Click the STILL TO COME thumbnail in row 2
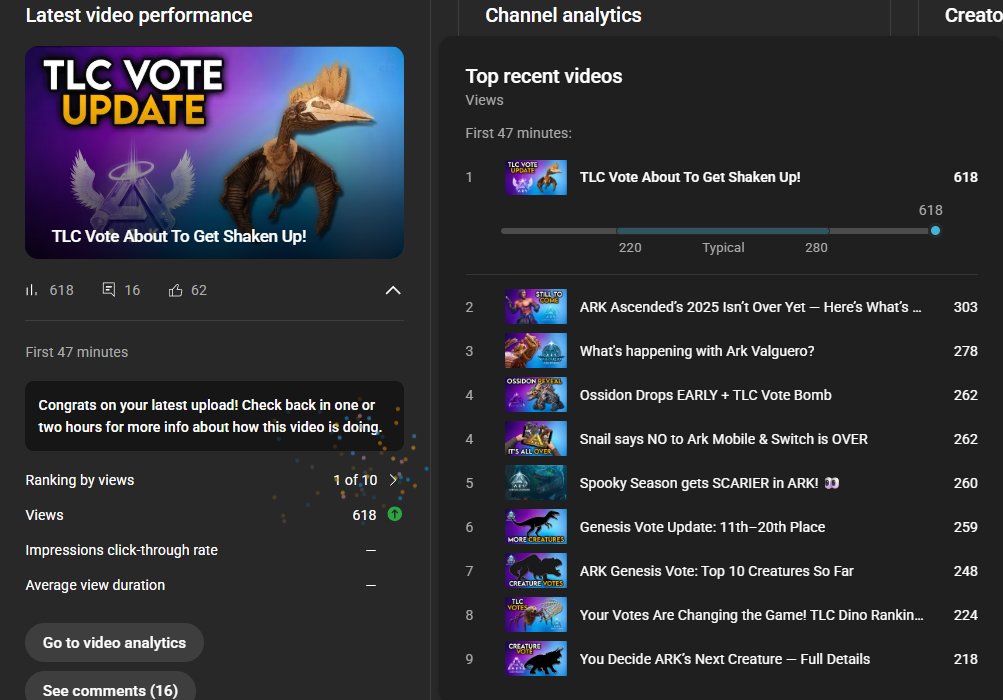 tap(536, 307)
